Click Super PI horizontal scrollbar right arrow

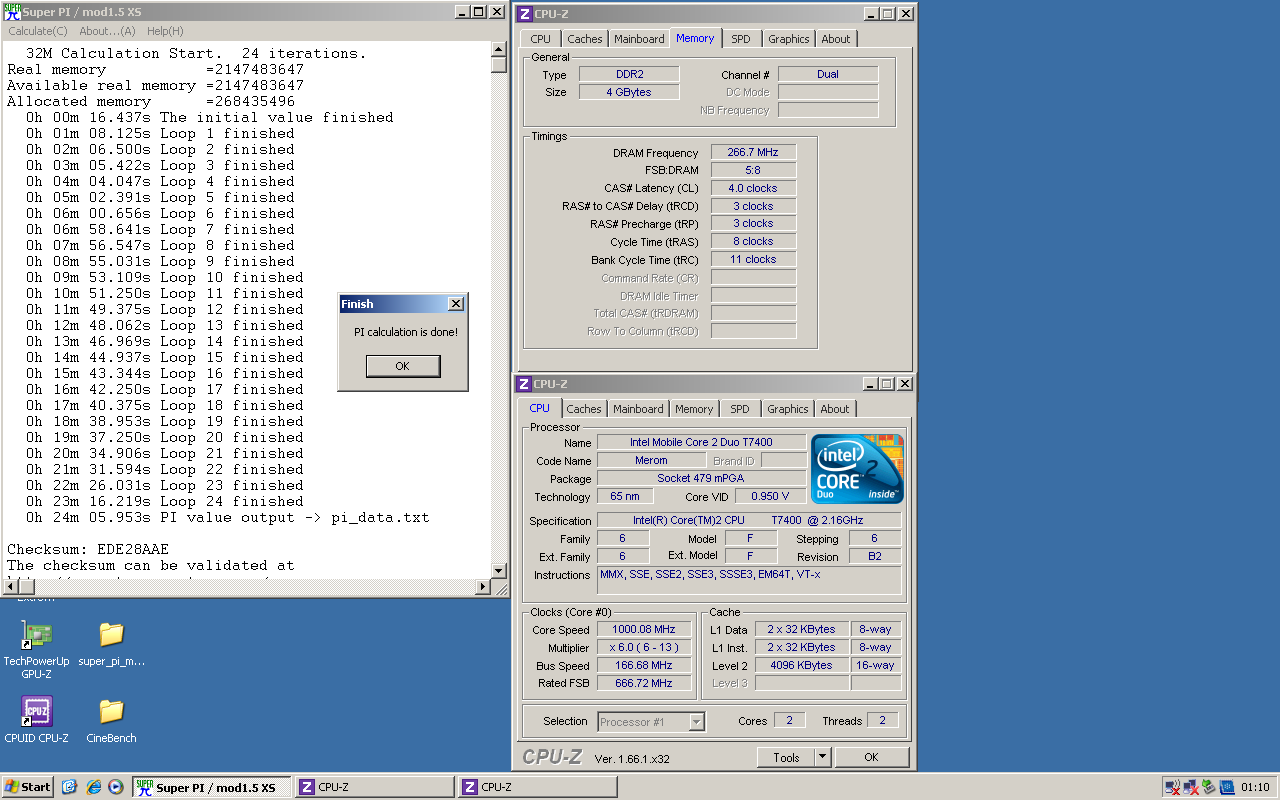[483, 587]
